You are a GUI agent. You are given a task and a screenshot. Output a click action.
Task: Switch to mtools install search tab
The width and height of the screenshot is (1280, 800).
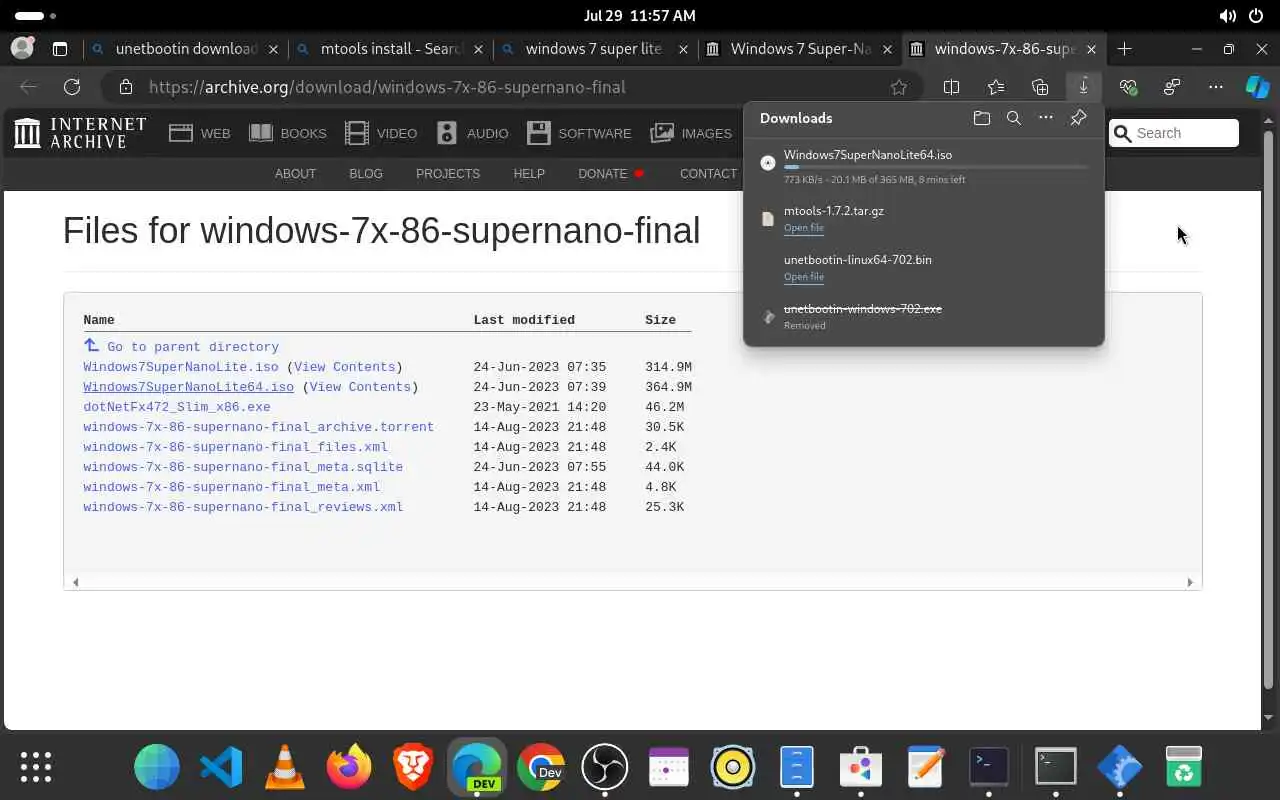(390, 48)
